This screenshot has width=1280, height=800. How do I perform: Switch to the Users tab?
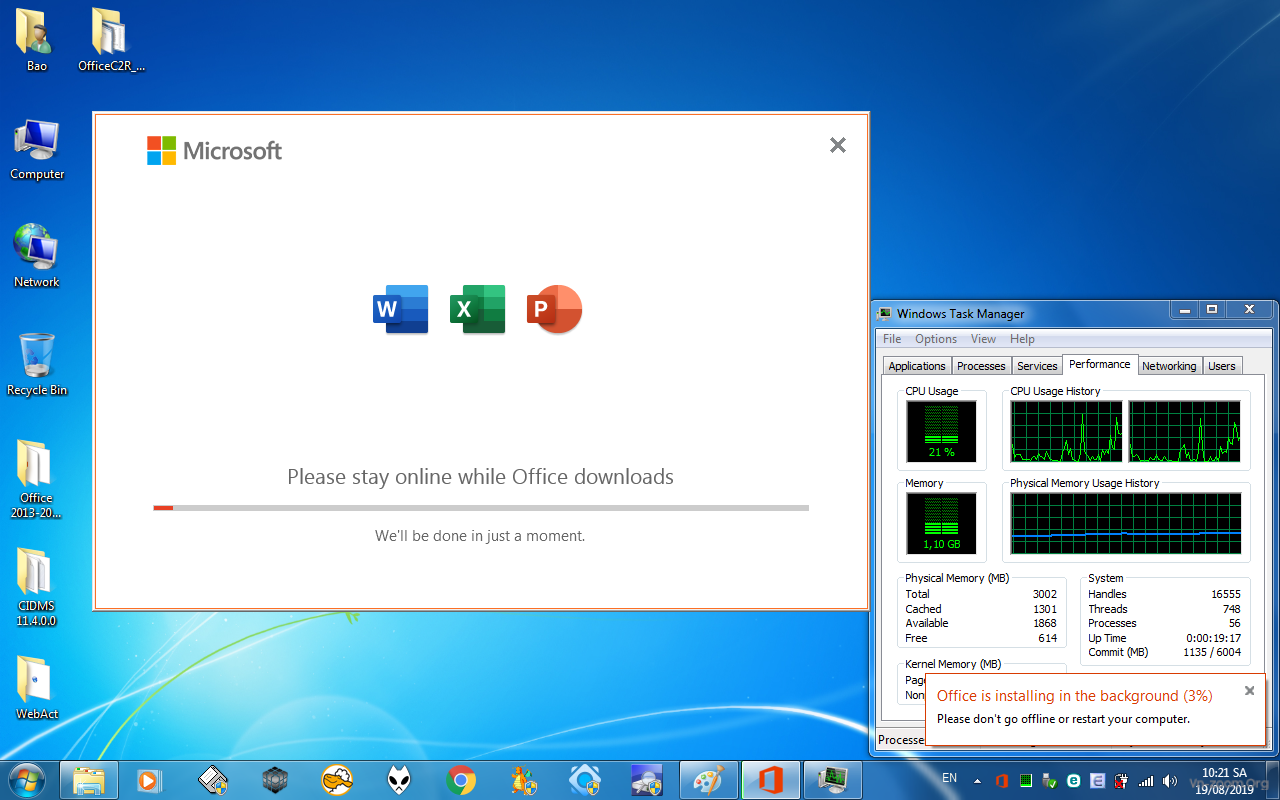point(1222,366)
